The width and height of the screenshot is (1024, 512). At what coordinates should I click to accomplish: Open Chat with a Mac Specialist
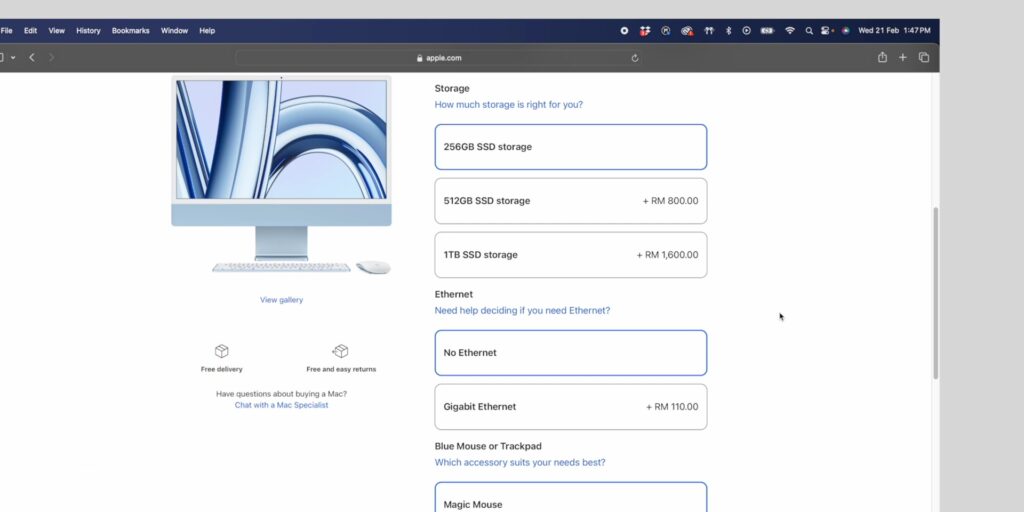coord(281,405)
